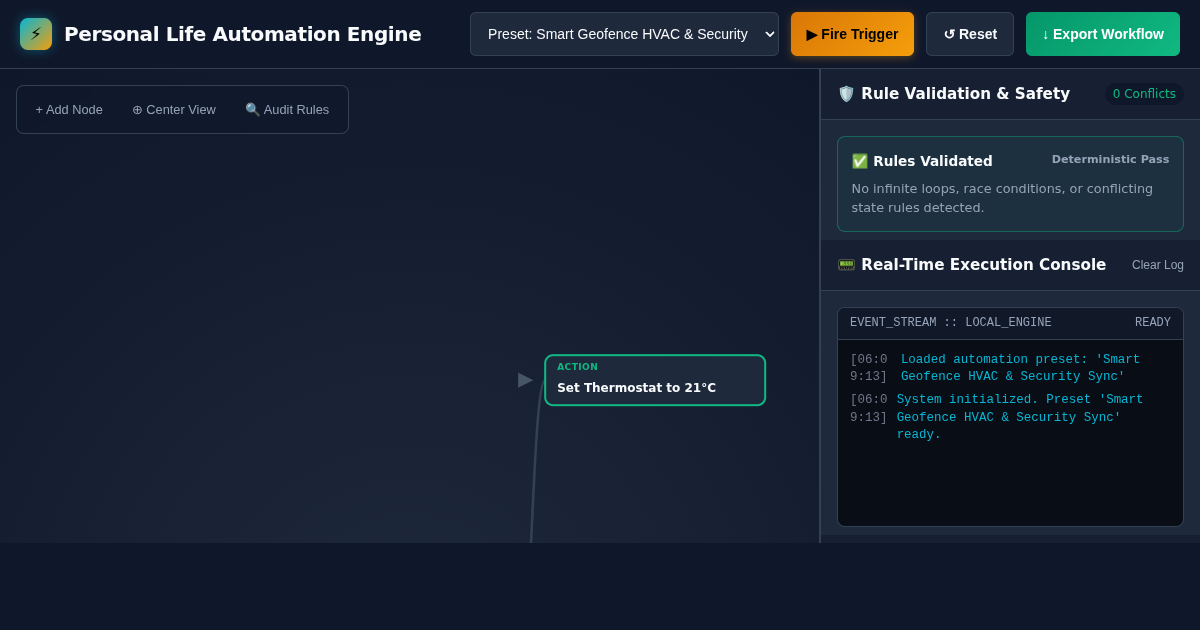Click the arrow port beside thermostat node
This screenshot has height=630, width=1200.
525,380
